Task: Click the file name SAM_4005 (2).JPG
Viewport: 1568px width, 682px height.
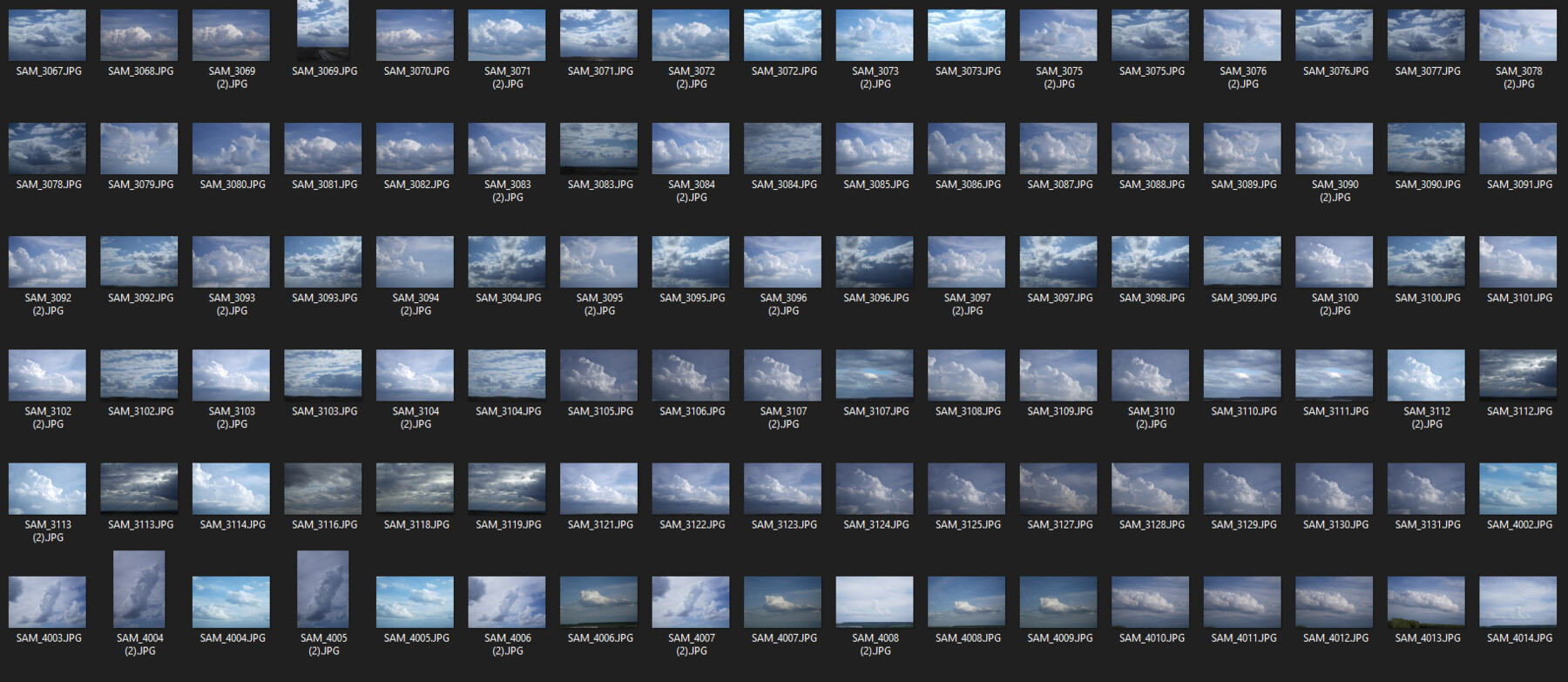Action: click(x=324, y=645)
